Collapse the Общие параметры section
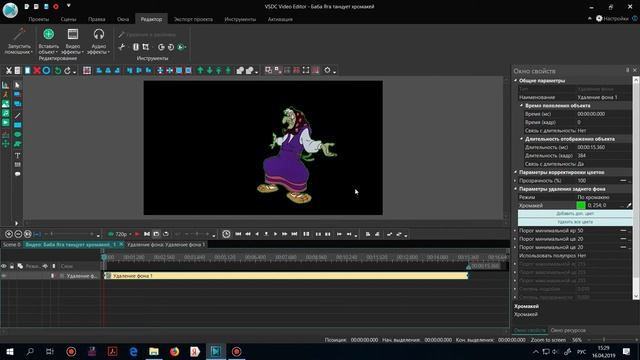The height and width of the screenshot is (360, 640). [x=516, y=80]
